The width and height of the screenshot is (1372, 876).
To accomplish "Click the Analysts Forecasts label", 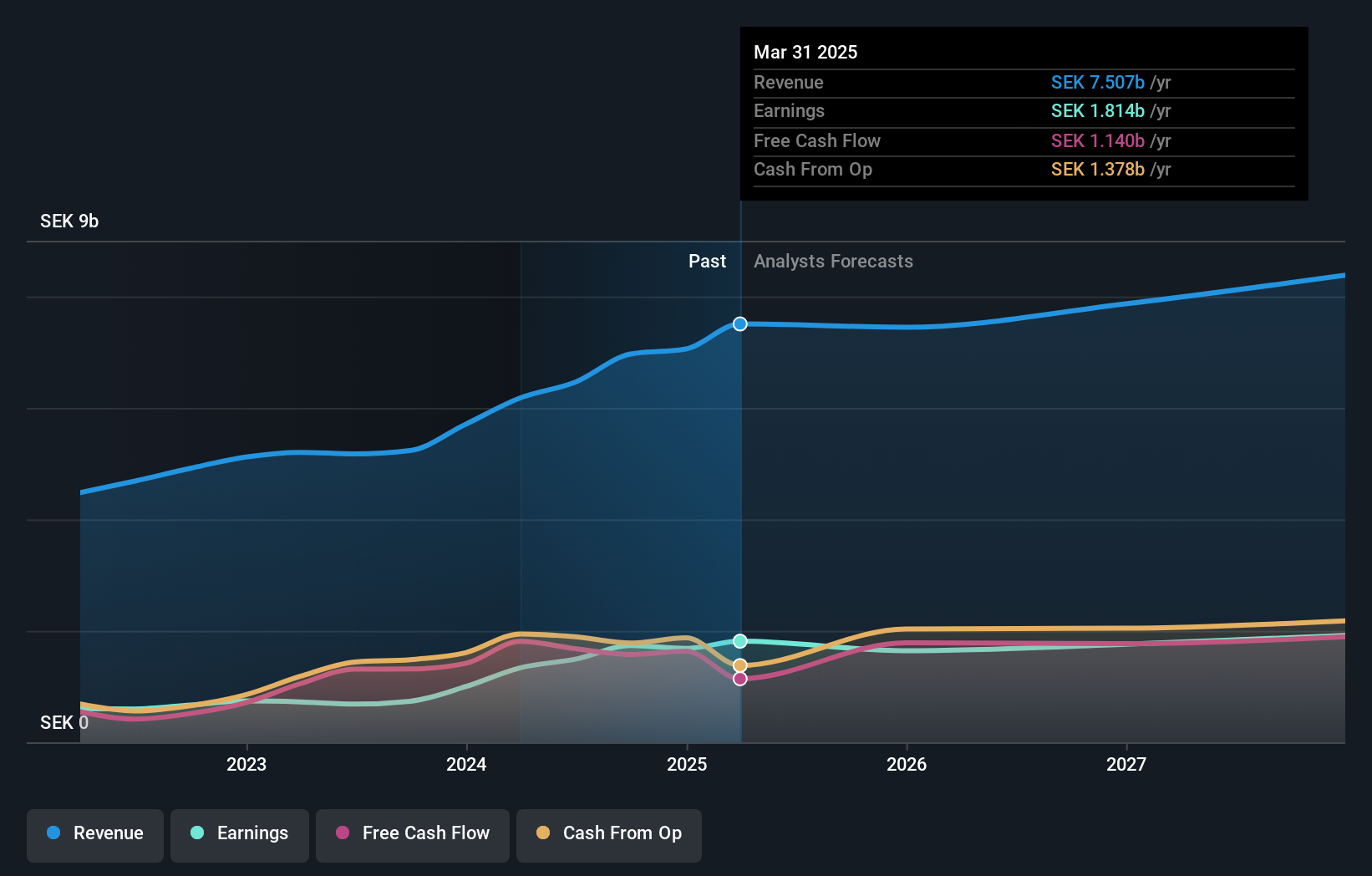I will point(833,261).
